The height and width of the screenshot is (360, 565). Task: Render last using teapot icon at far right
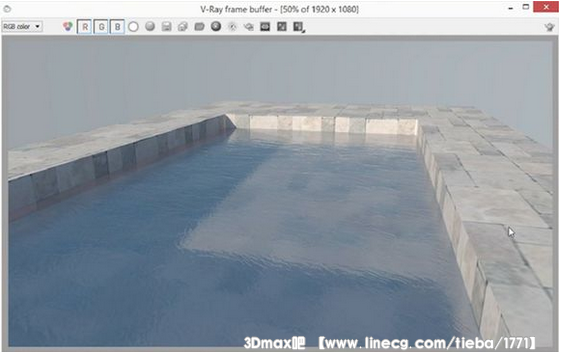[550, 27]
